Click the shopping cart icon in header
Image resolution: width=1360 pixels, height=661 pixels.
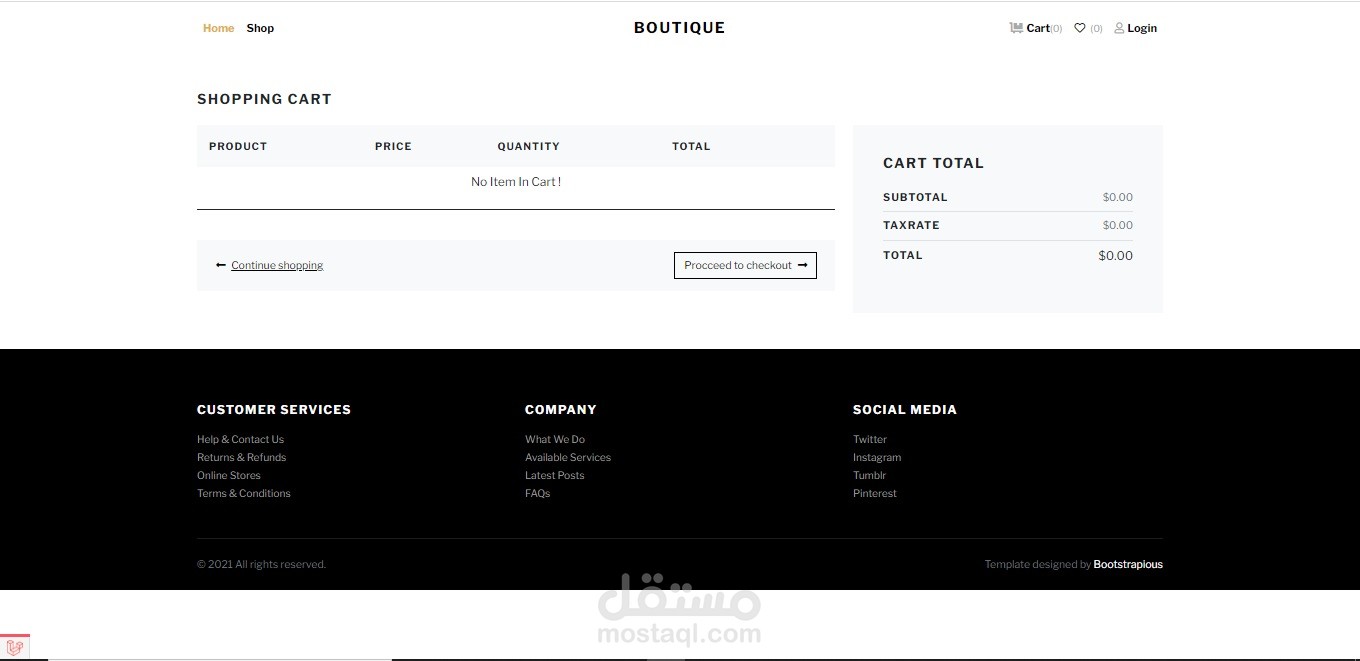tap(1016, 28)
